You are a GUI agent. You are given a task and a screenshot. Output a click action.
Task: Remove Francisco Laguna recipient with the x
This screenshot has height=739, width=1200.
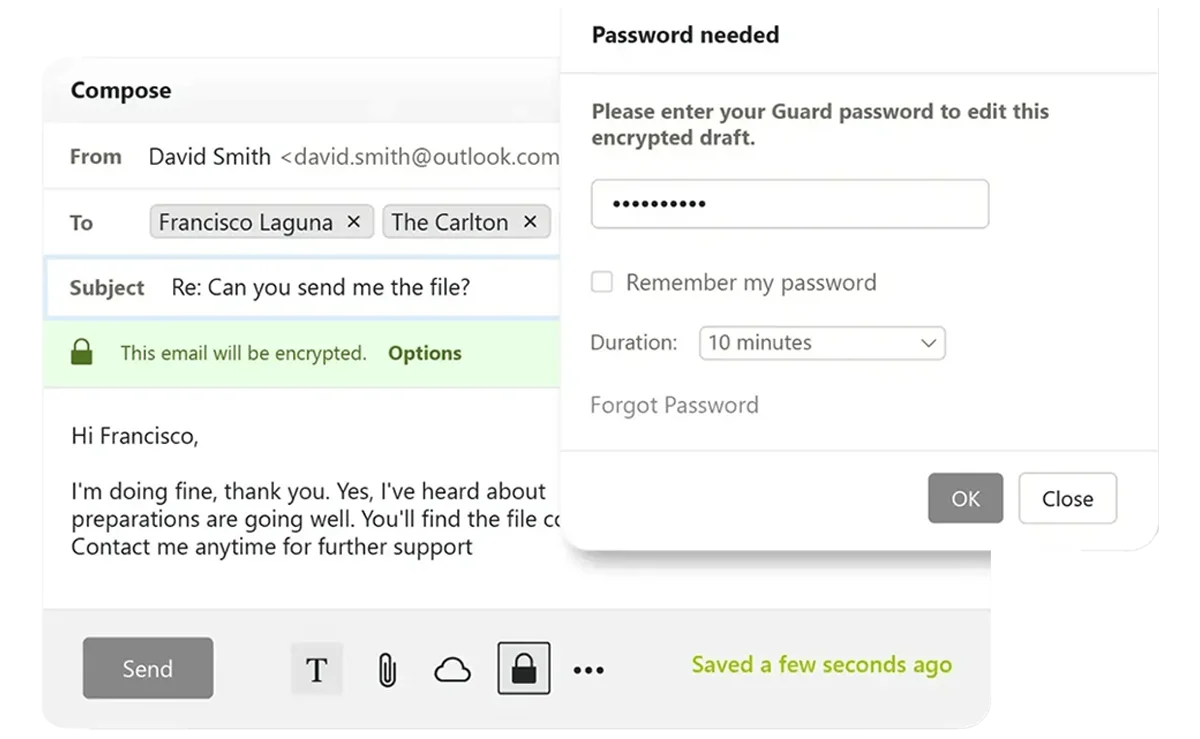point(353,222)
